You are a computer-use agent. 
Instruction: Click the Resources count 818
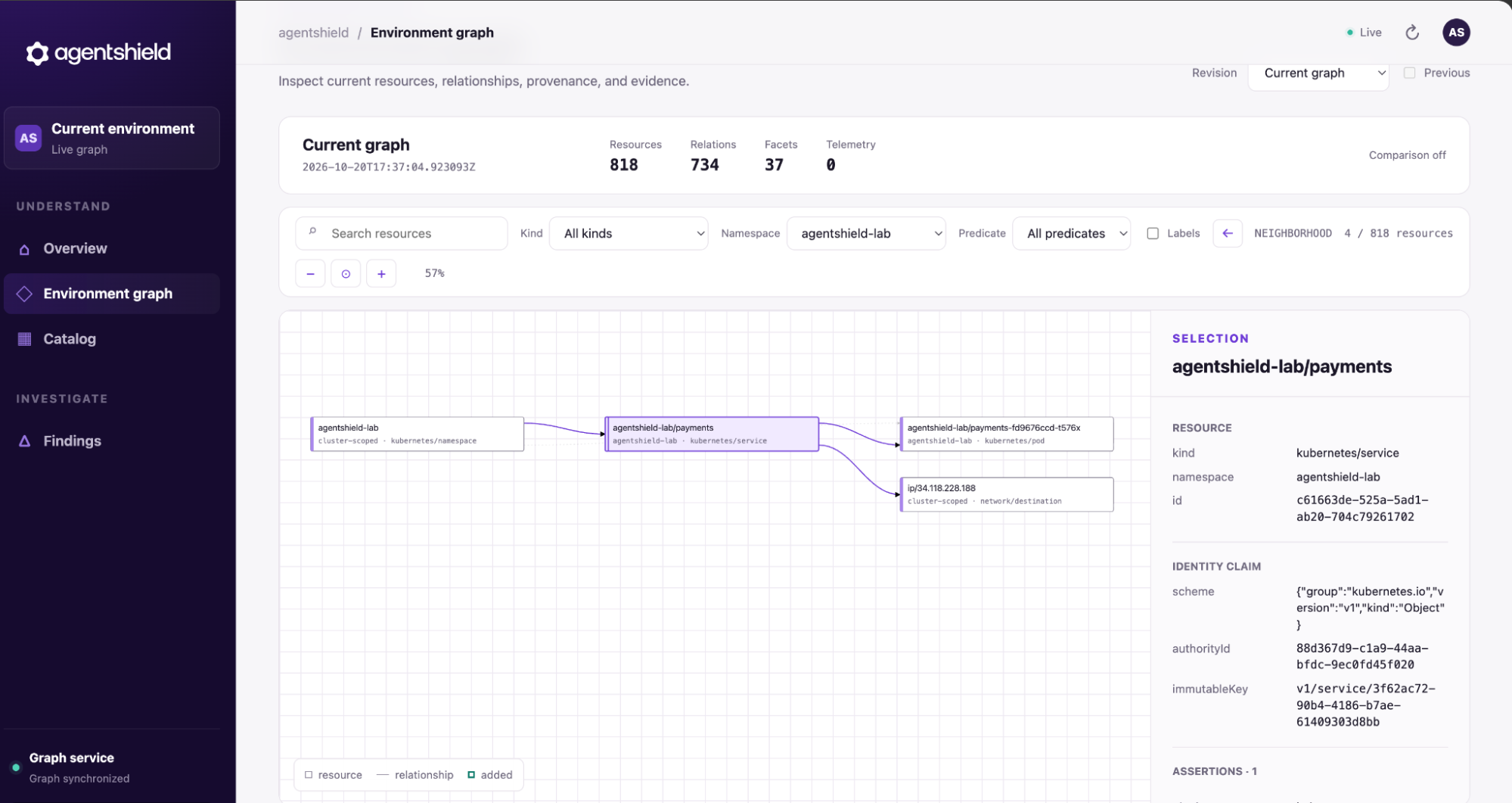click(x=624, y=165)
